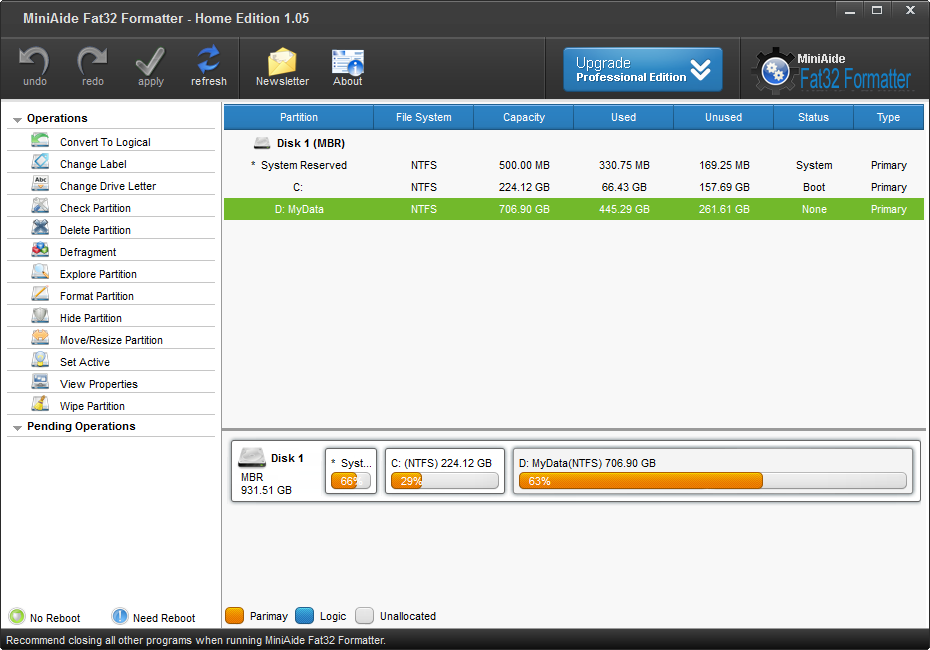Click the green No Reboot indicator icon
Image resolution: width=930 pixels, height=650 pixels.
tap(17, 617)
